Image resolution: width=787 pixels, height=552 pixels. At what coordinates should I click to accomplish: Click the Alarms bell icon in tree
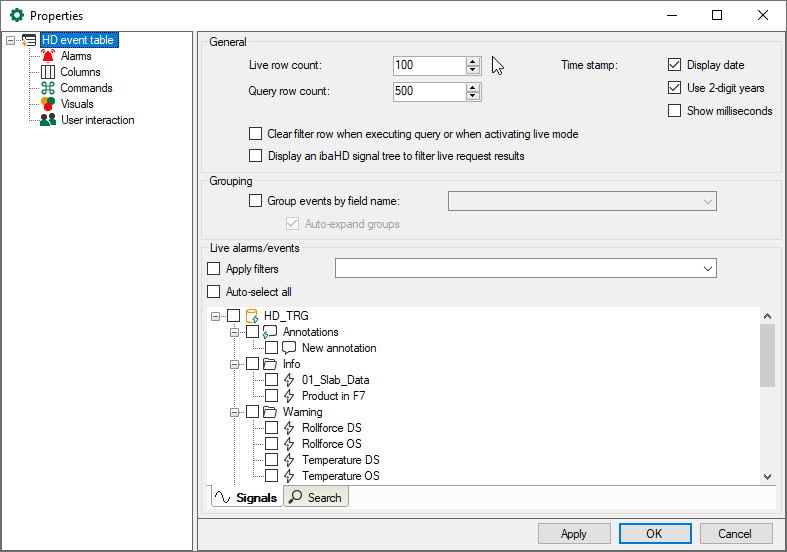pos(48,56)
